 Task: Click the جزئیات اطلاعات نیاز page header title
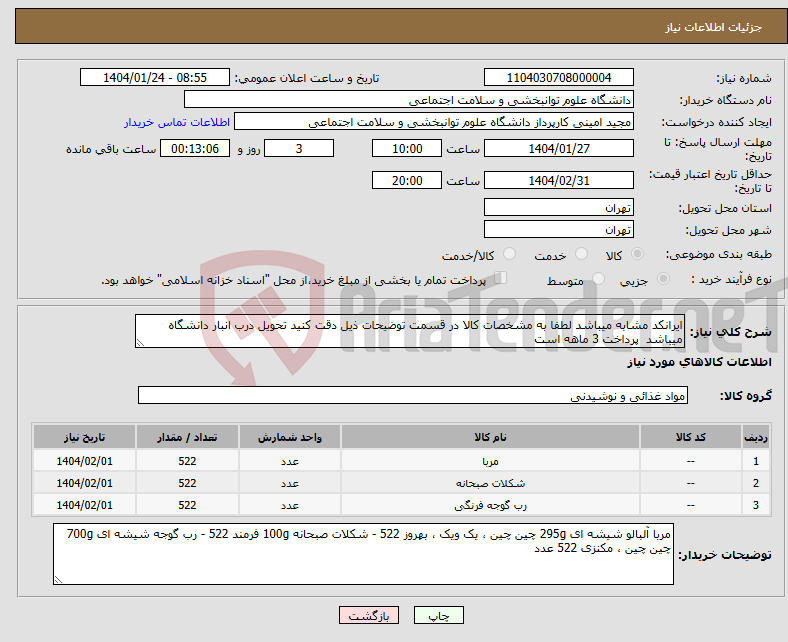click(x=714, y=27)
